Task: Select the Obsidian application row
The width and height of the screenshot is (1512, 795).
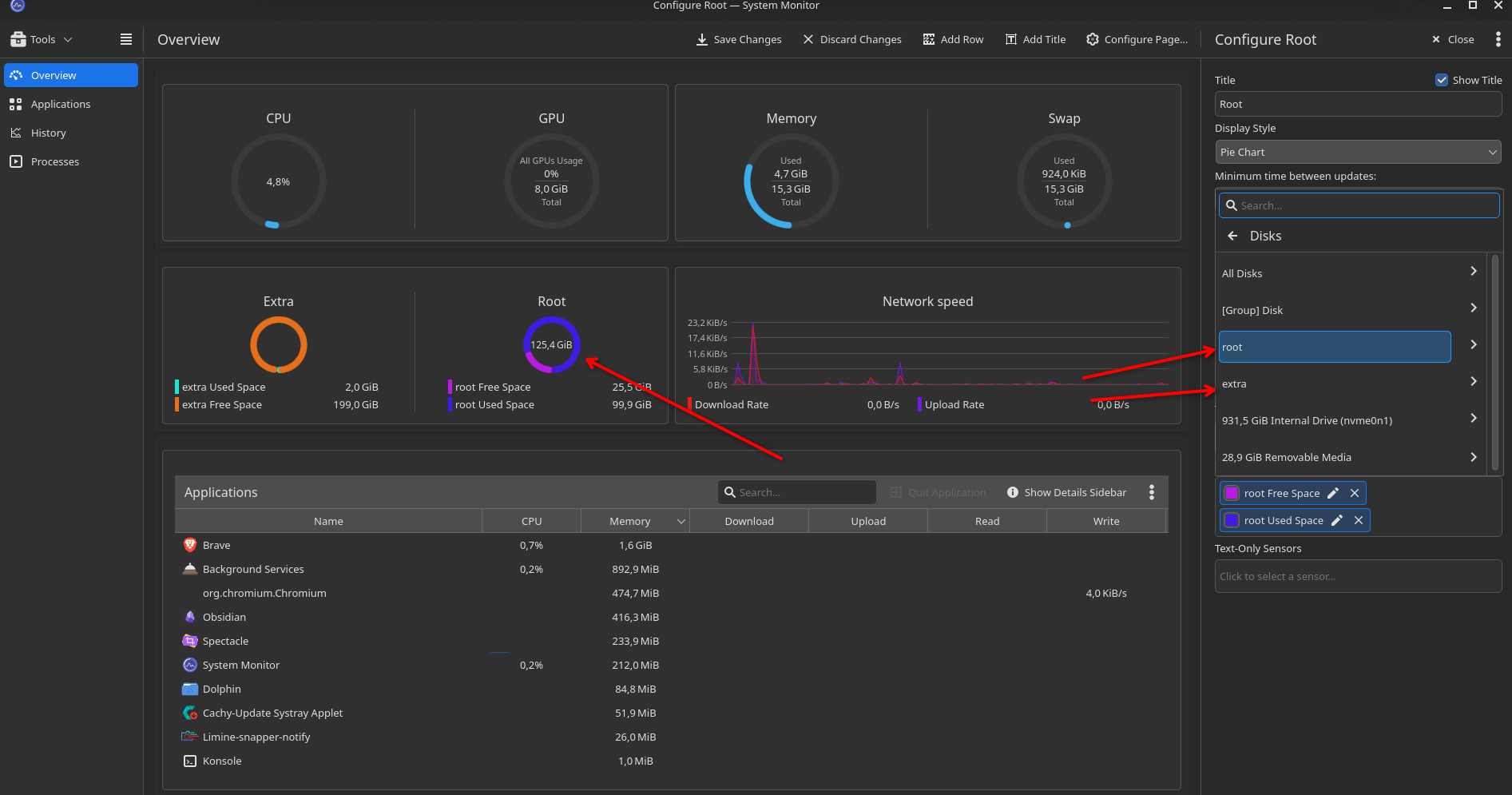Action: 671,617
